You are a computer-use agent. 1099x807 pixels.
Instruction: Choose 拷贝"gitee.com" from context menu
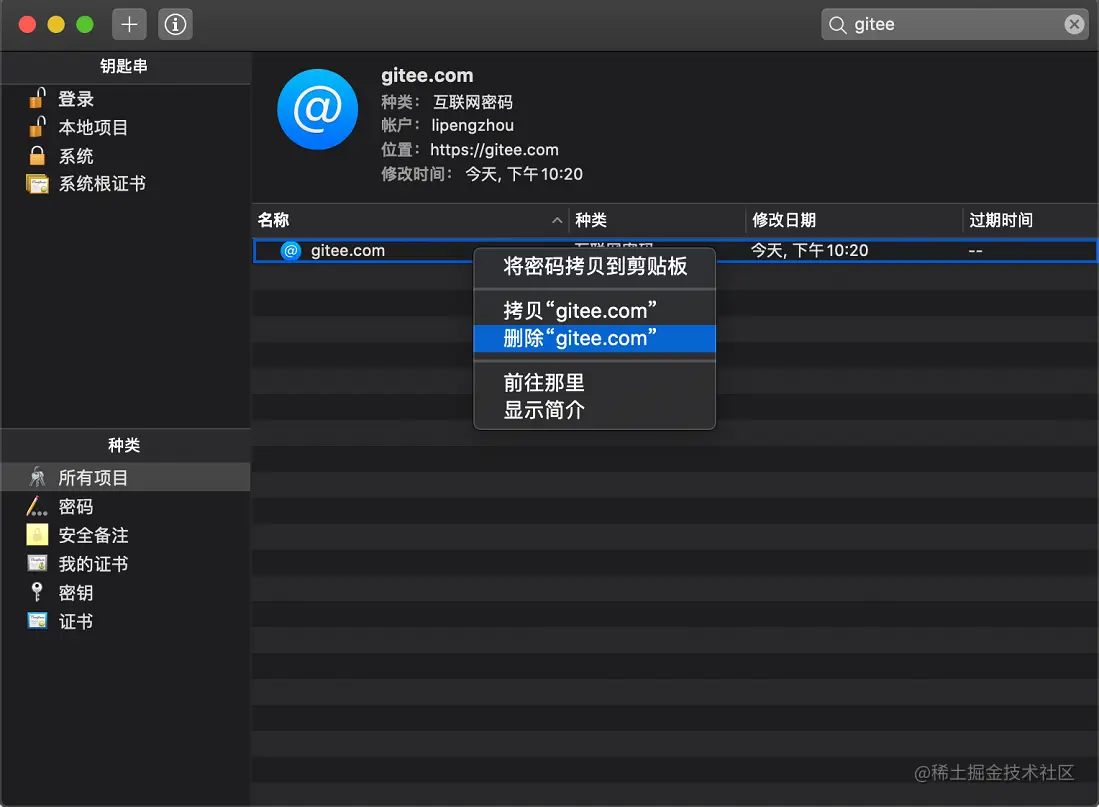pos(594,311)
